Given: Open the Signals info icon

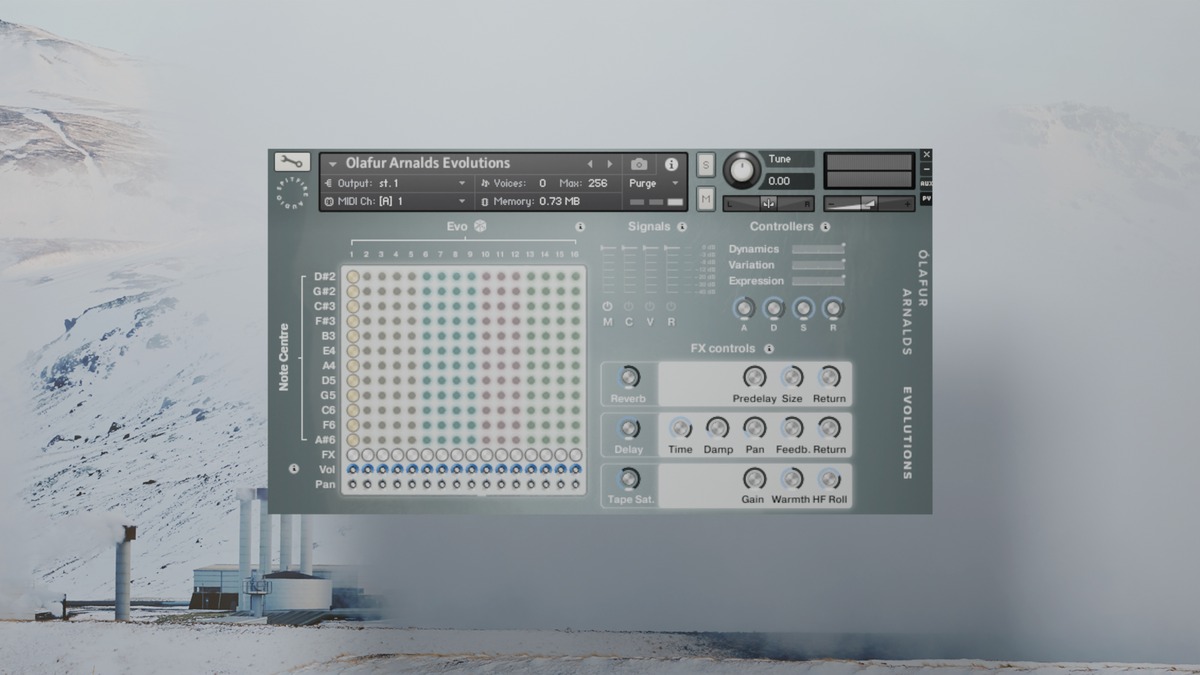Looking at the screenshot, I should point(682,227).
